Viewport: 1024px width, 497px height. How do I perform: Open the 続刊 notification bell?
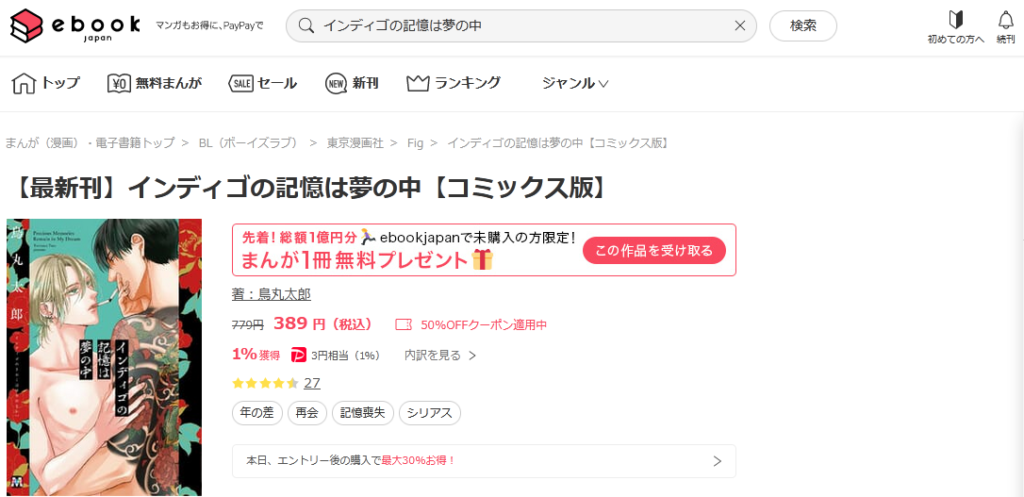pyautogui.click(x=1006, y=27)
